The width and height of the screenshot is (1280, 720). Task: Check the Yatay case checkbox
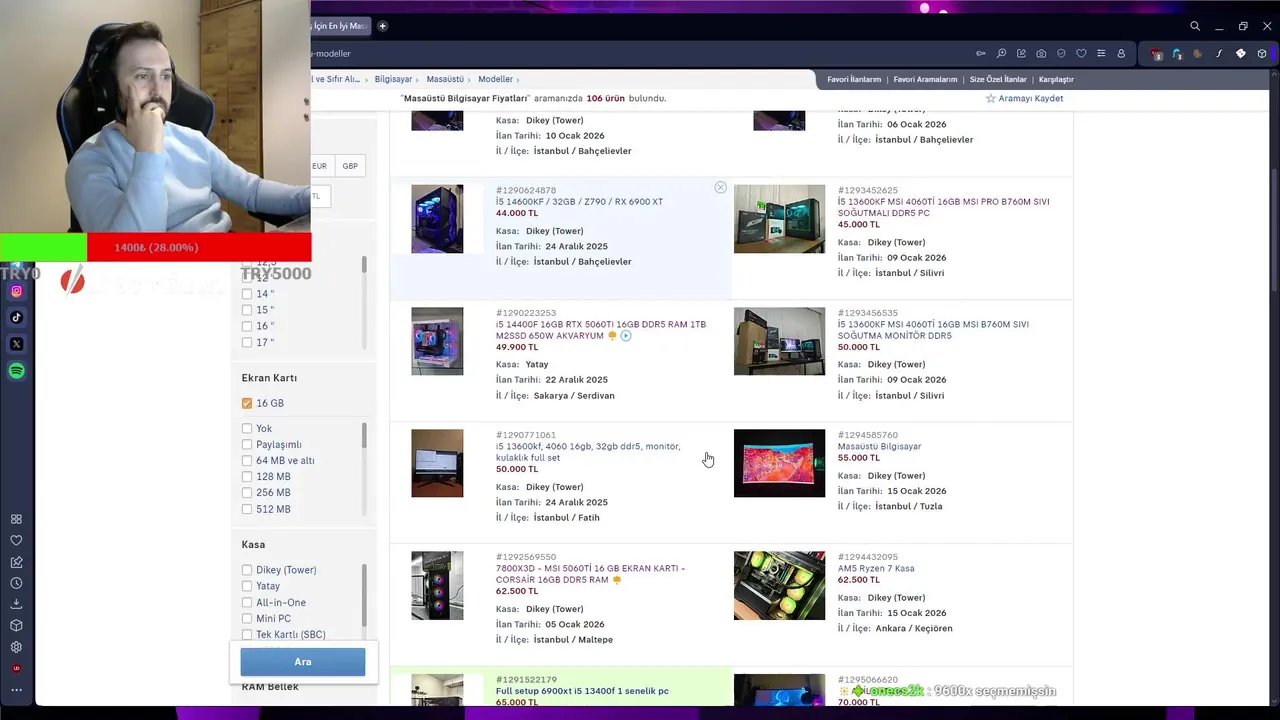point(247,586)
